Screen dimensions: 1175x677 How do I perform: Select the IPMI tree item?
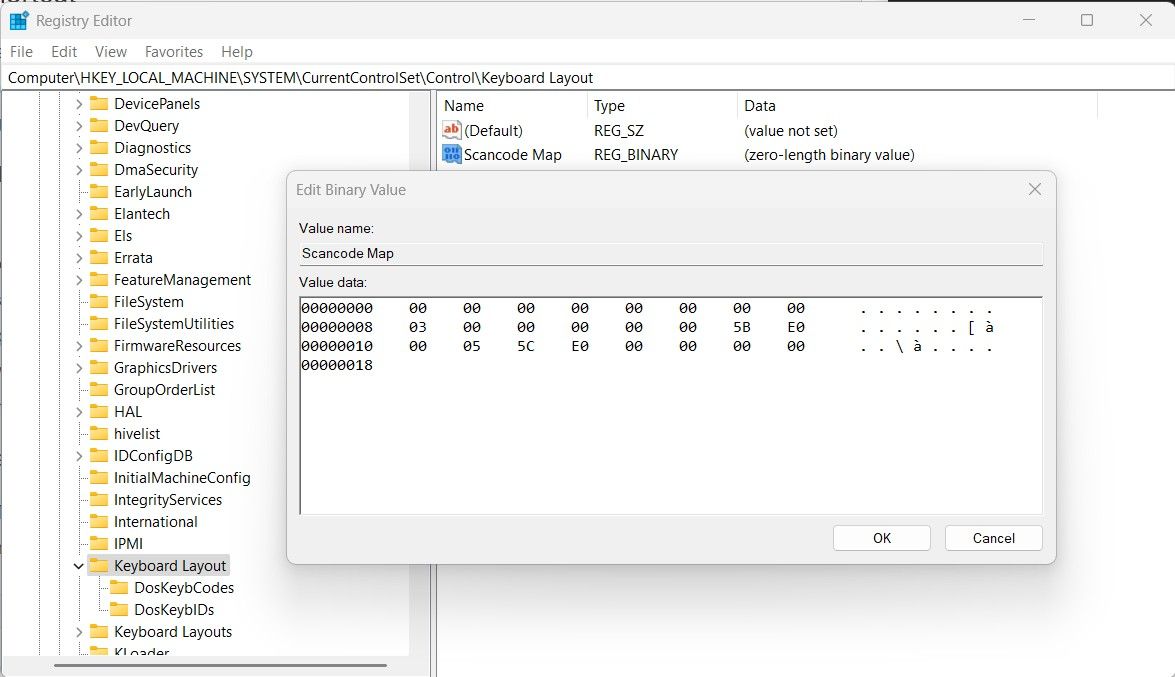pos(128,544)
